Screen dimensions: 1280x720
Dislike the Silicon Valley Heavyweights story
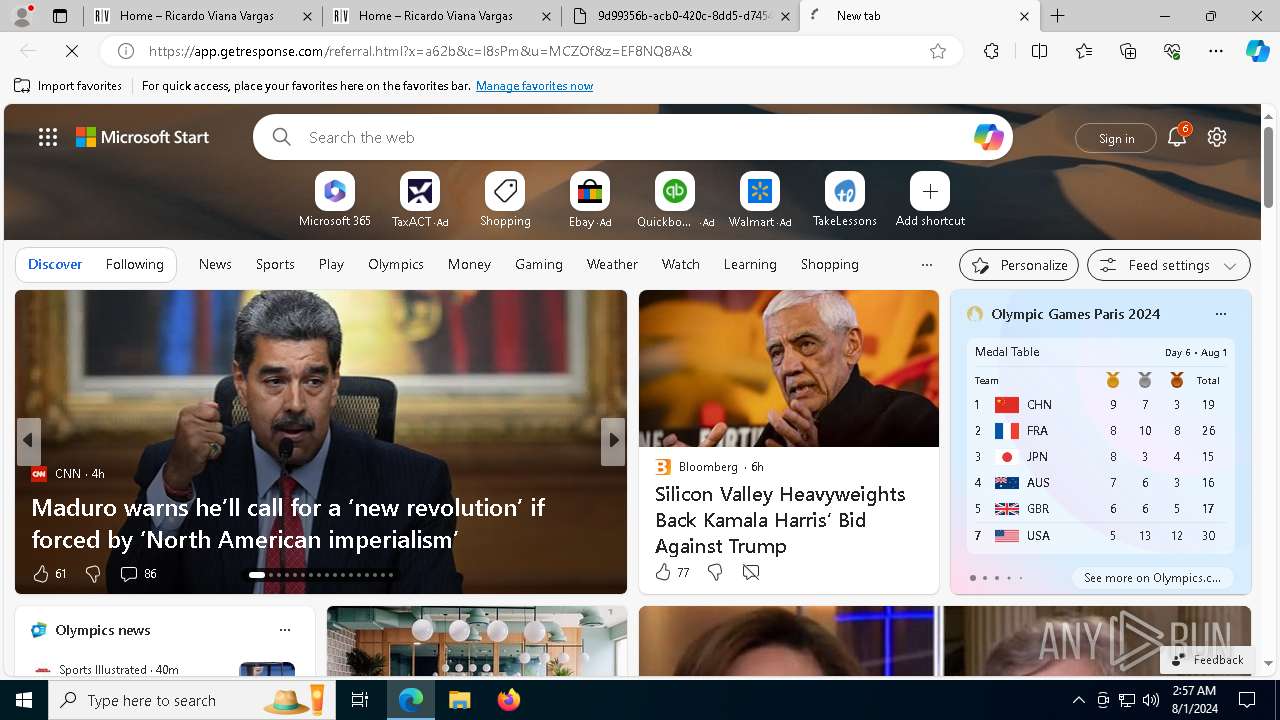[x=715, y=572]
